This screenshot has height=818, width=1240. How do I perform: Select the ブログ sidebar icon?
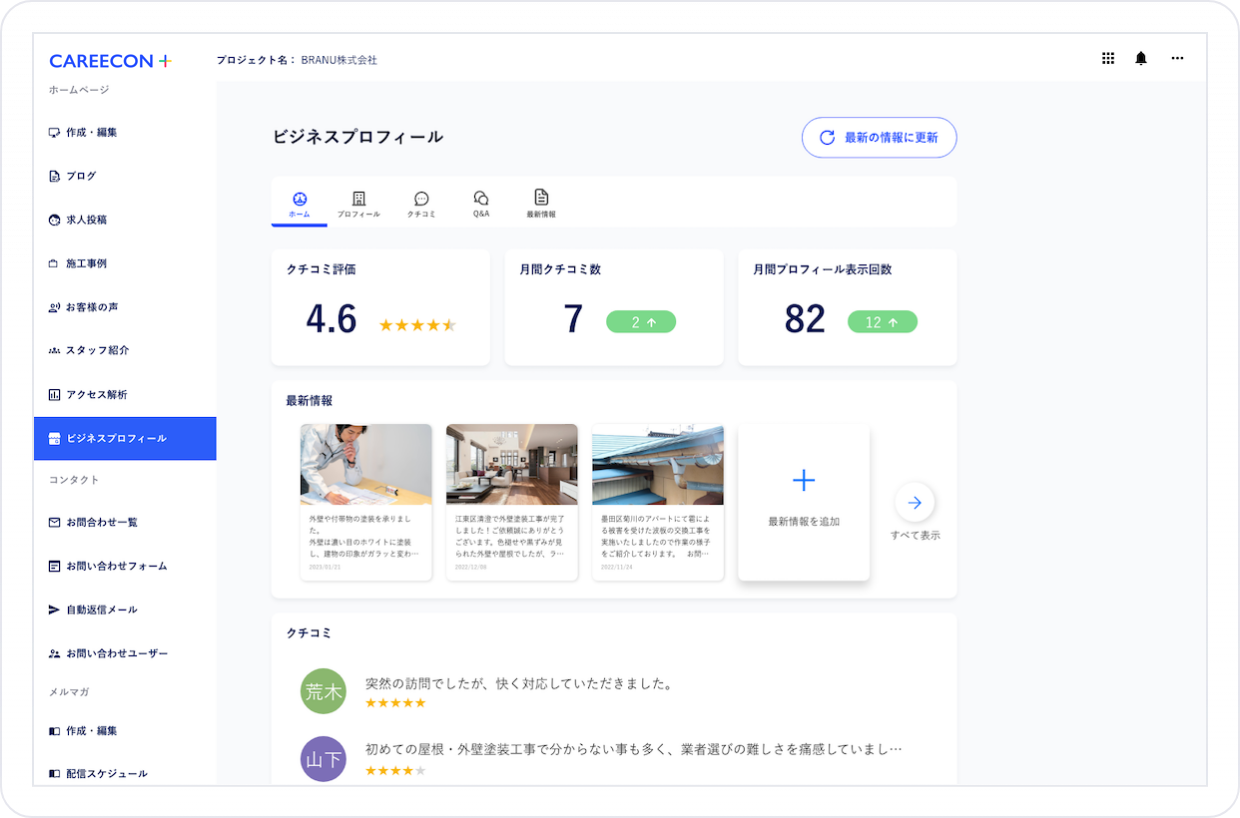point(55,176)
